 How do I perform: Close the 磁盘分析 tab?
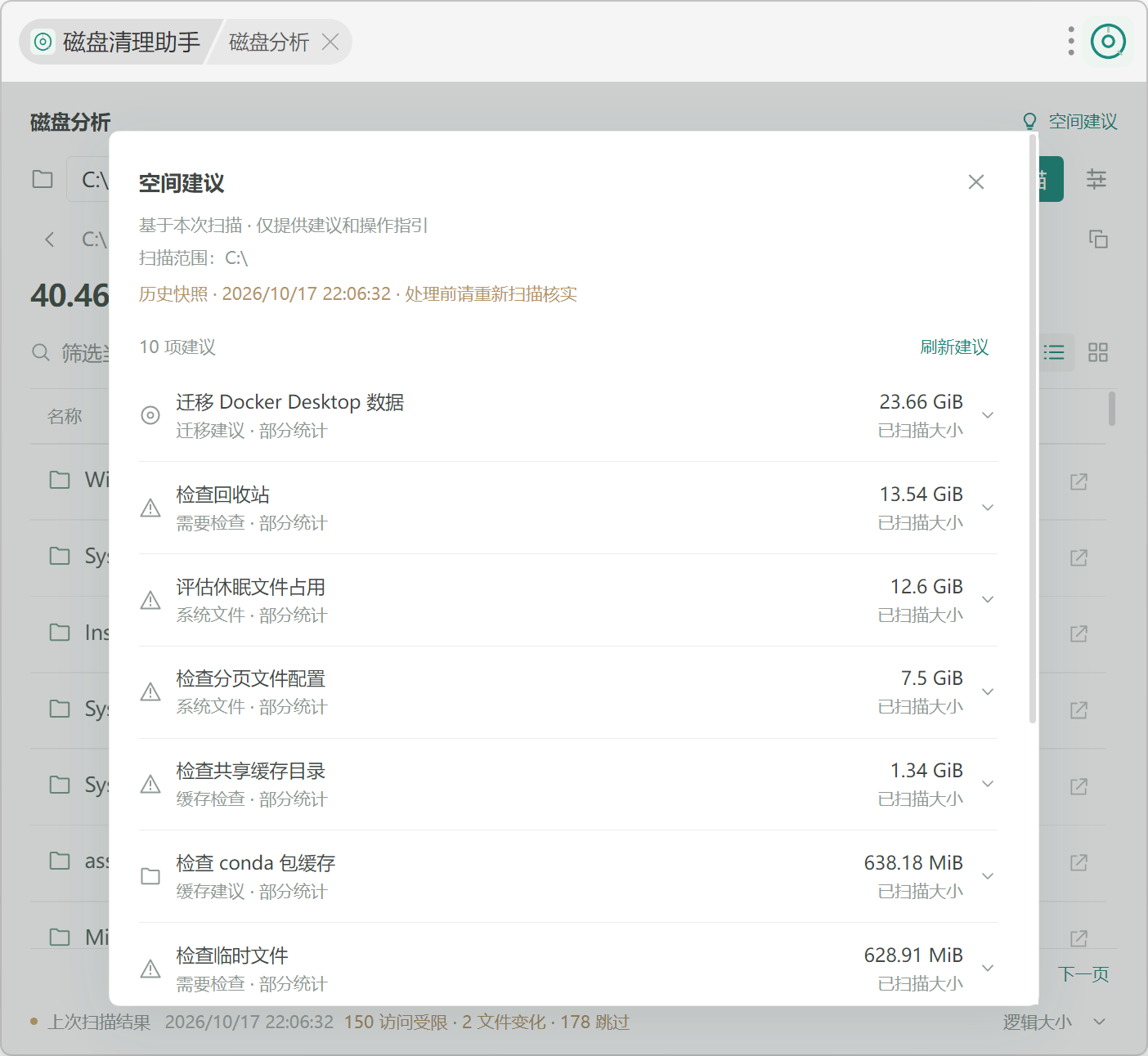pyautogui.click(x=330, y=42)
